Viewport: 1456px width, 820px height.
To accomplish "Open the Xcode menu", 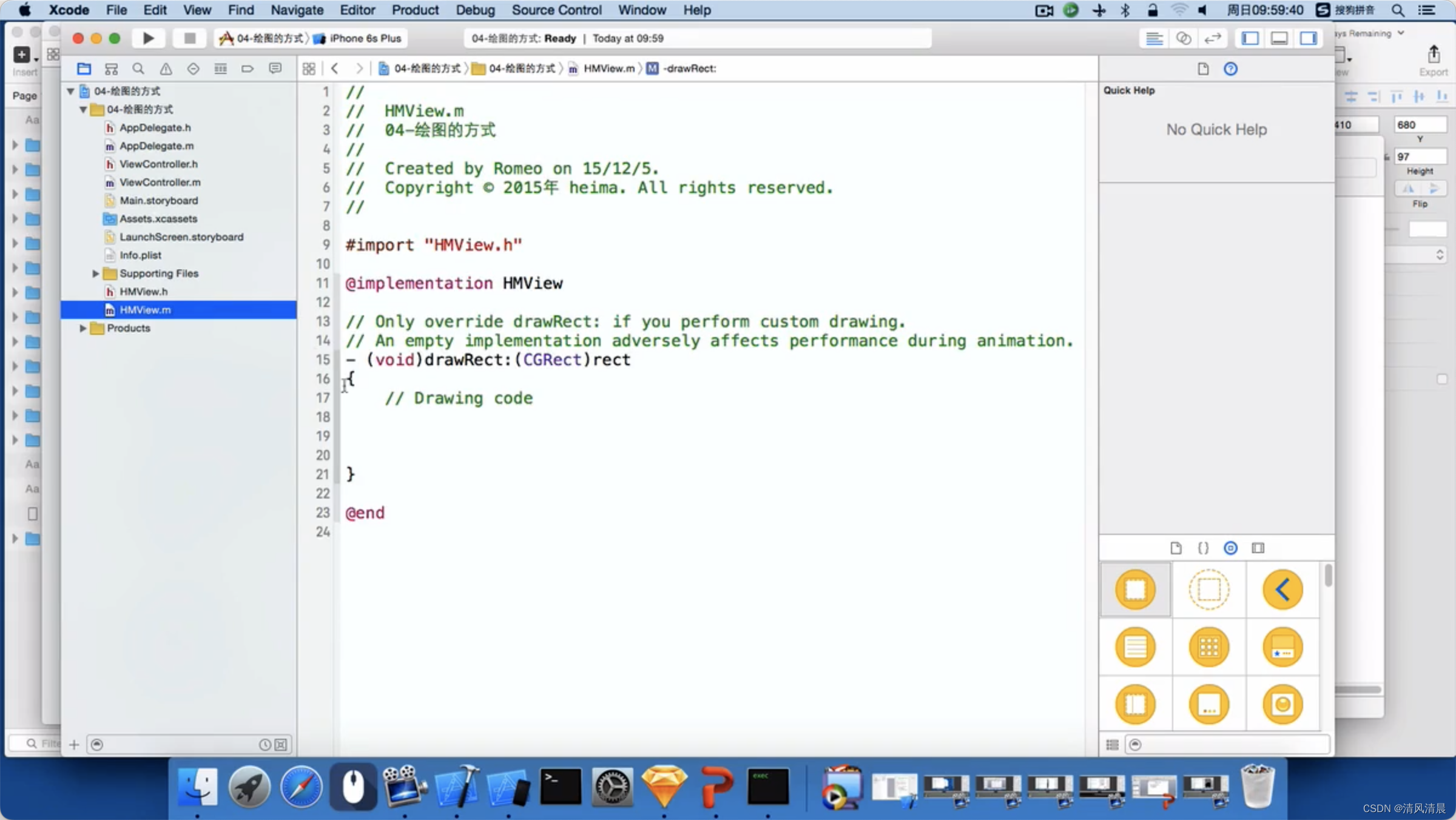I will (x=69, y=10).
